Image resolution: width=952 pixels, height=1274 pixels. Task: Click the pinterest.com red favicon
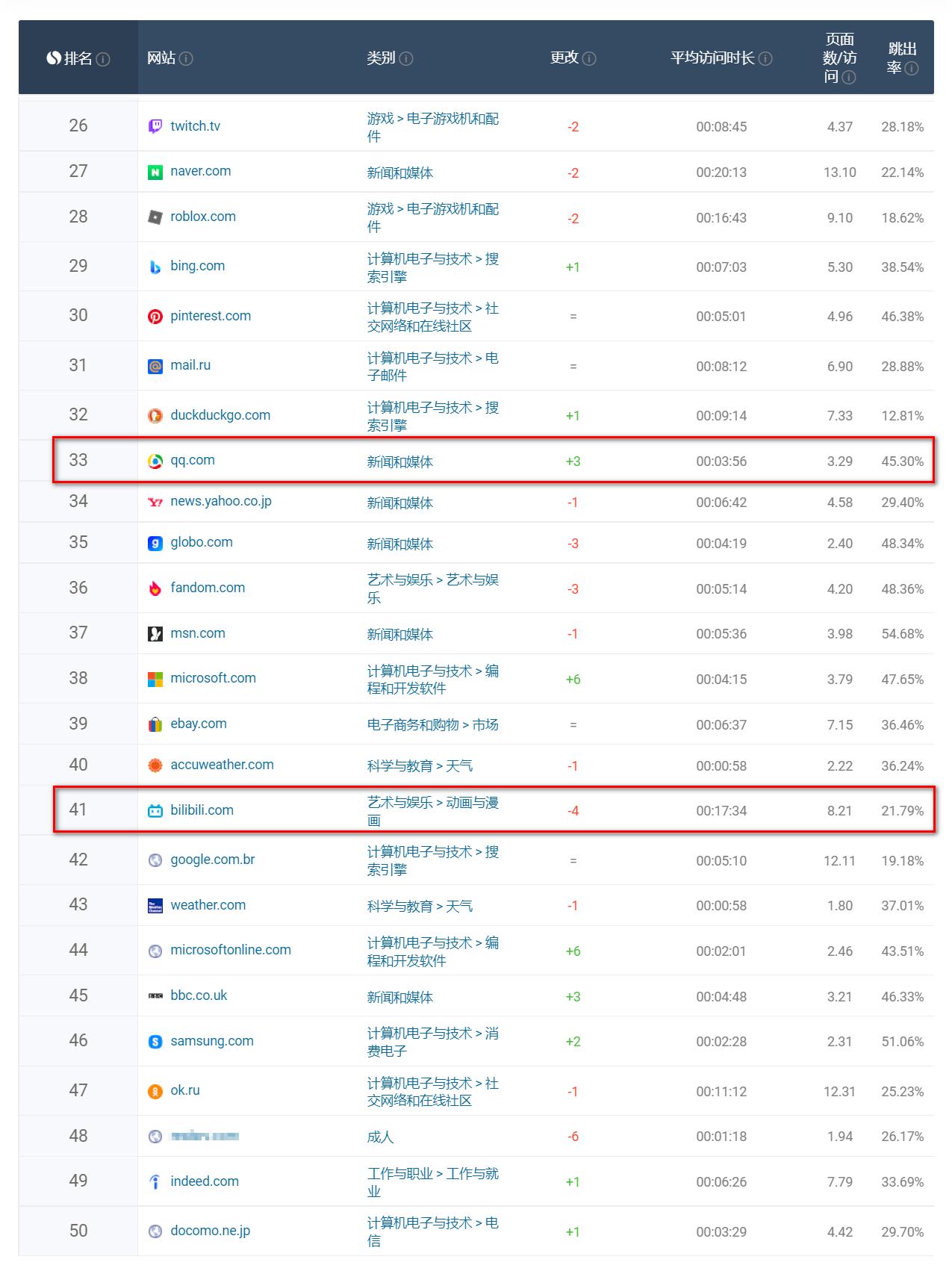click(155, 317)
